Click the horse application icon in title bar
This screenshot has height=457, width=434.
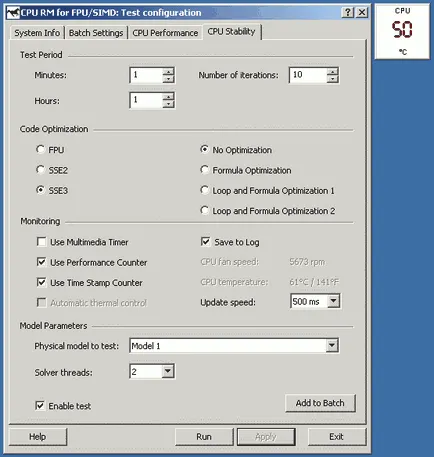[x=13, y=13]
